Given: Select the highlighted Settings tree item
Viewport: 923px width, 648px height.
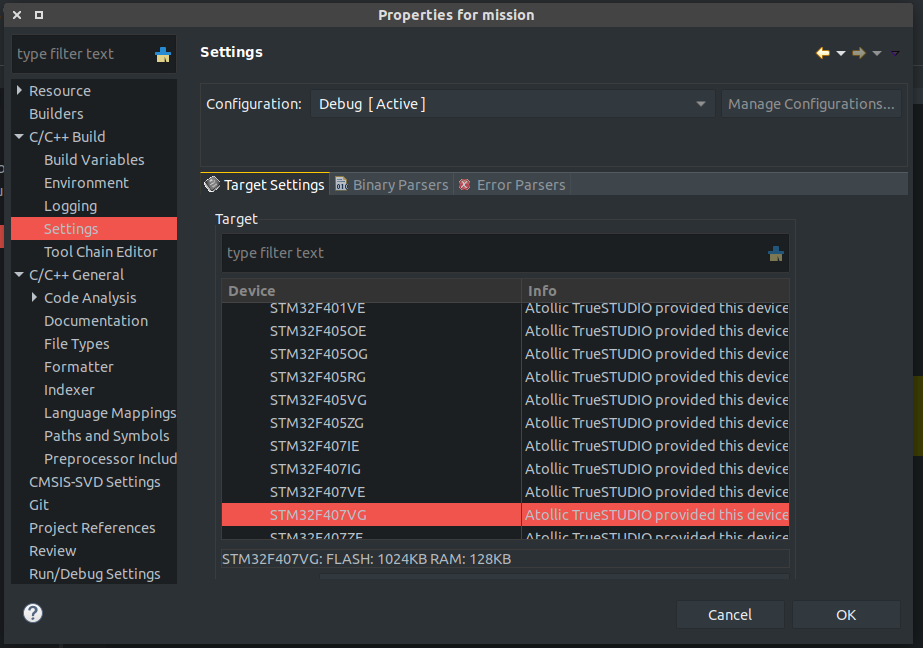Looking at the screenshot, I should pyautogui.click(x=94, y=228).
